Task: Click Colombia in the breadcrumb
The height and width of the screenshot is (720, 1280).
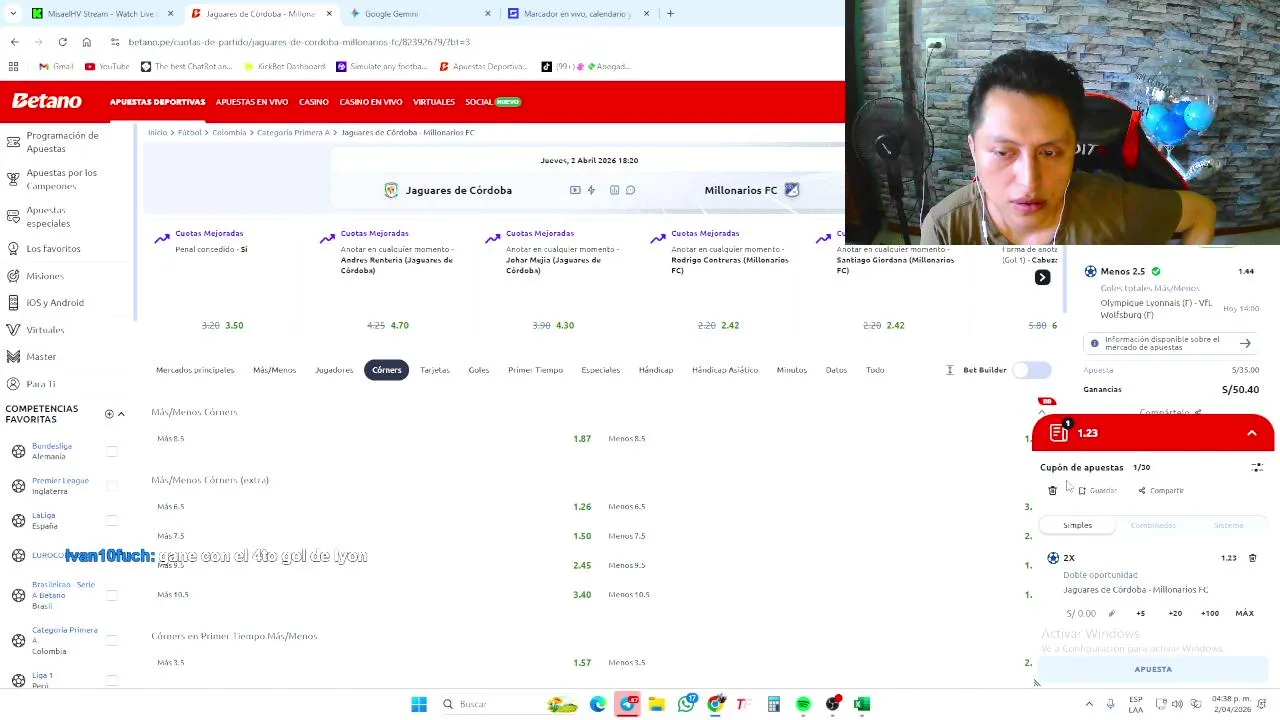Action: 229,132
